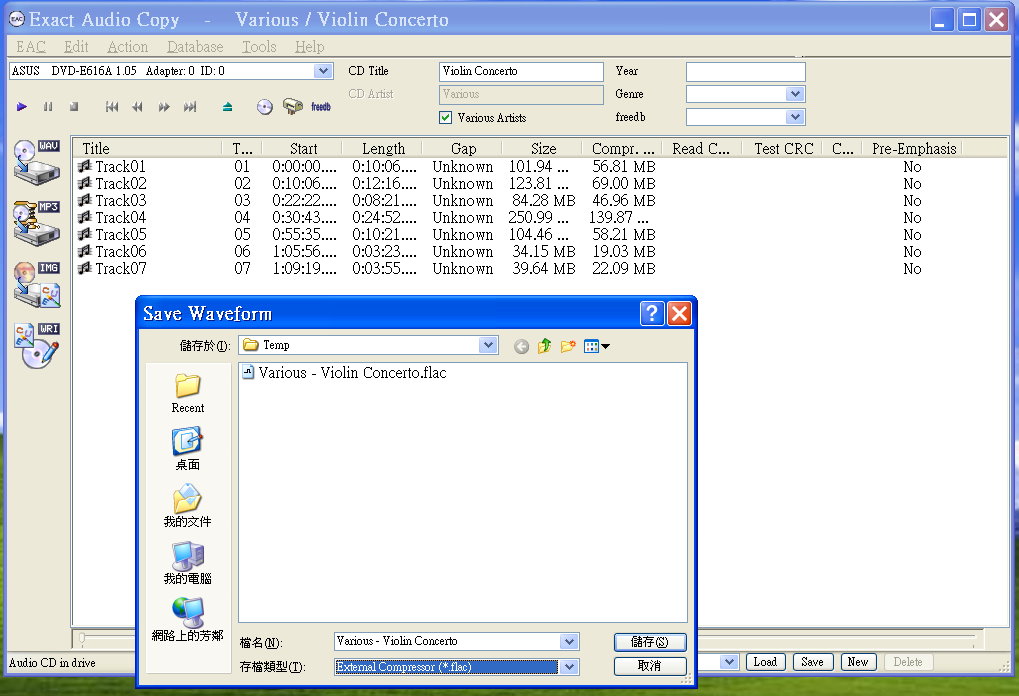Skip to previous track button

point(112,107)
